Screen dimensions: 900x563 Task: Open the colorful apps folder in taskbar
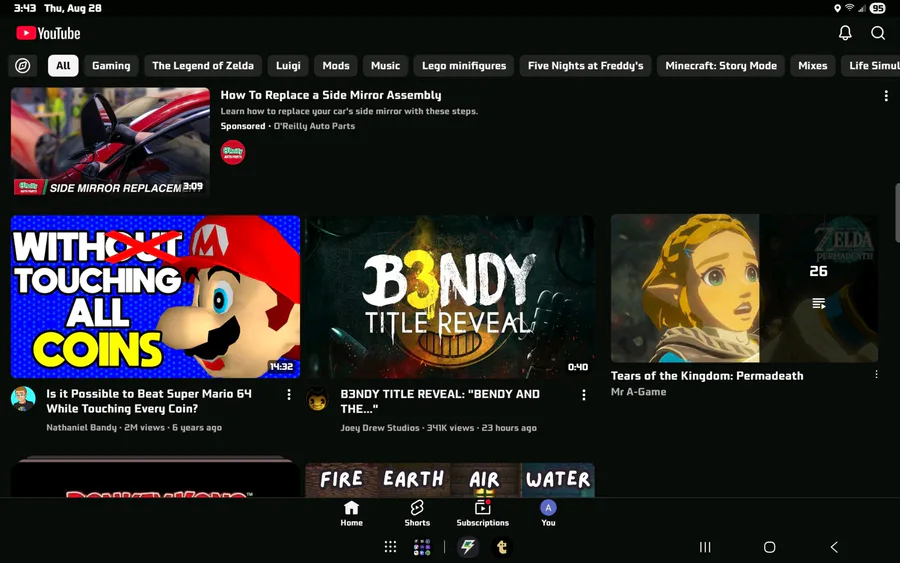coord(422,547)
